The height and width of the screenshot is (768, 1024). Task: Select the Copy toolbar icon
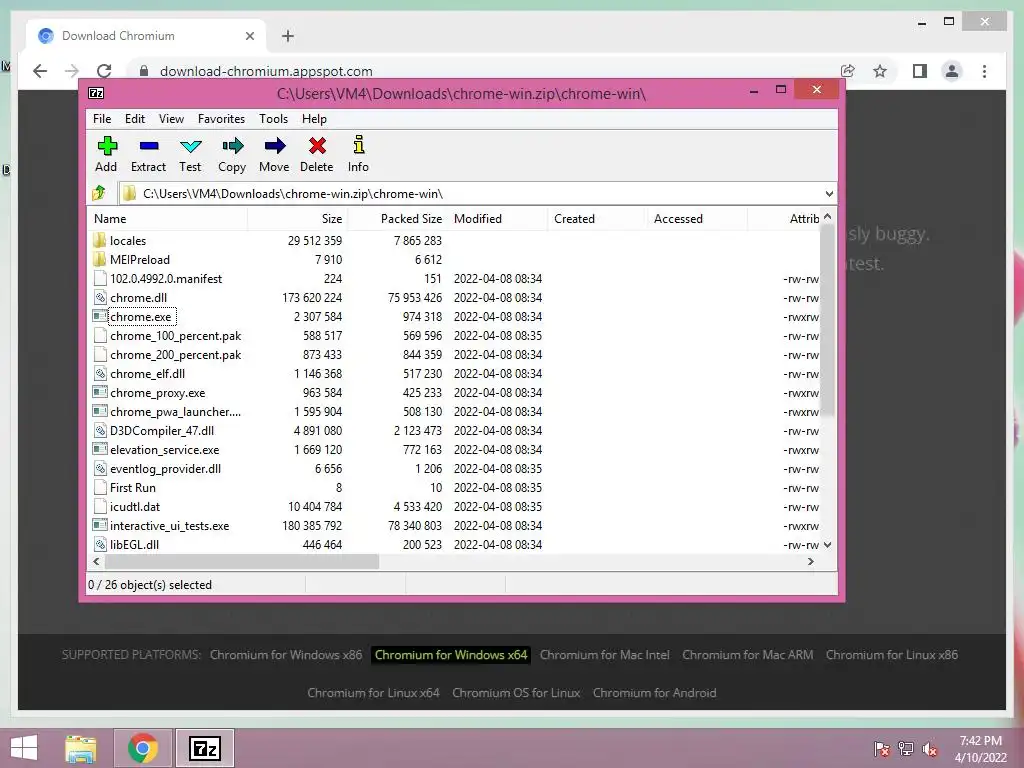[x=232, y=146]
